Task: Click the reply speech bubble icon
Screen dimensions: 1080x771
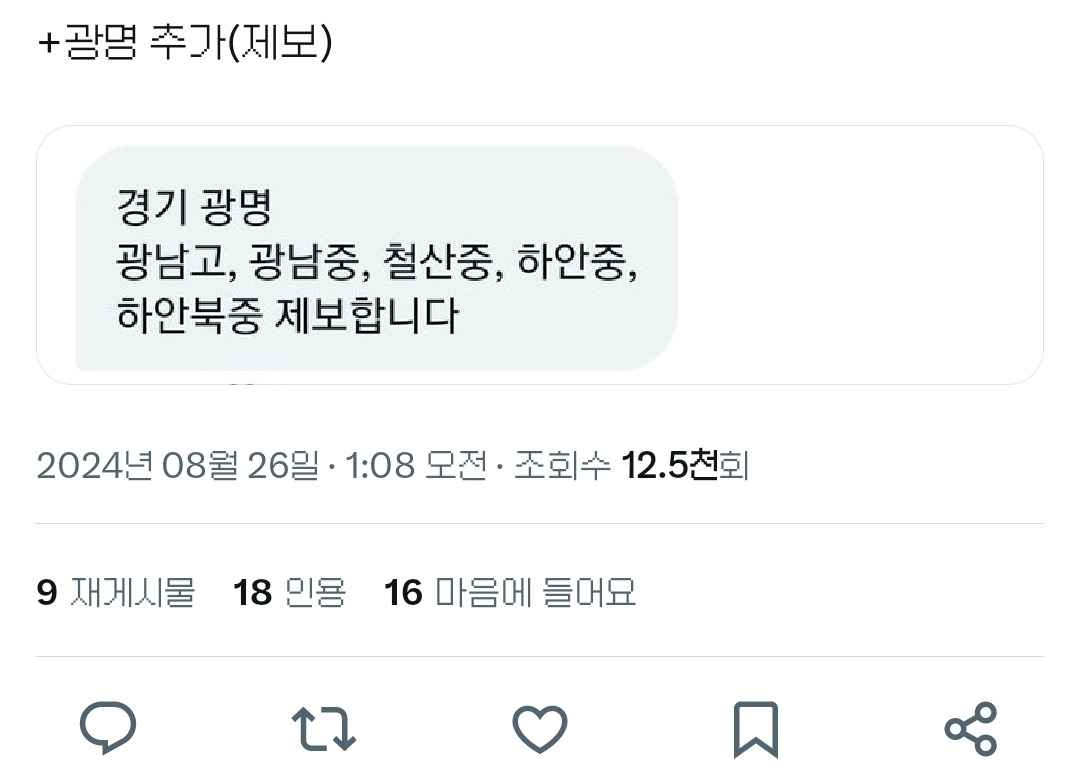Action: click(107, 727)
